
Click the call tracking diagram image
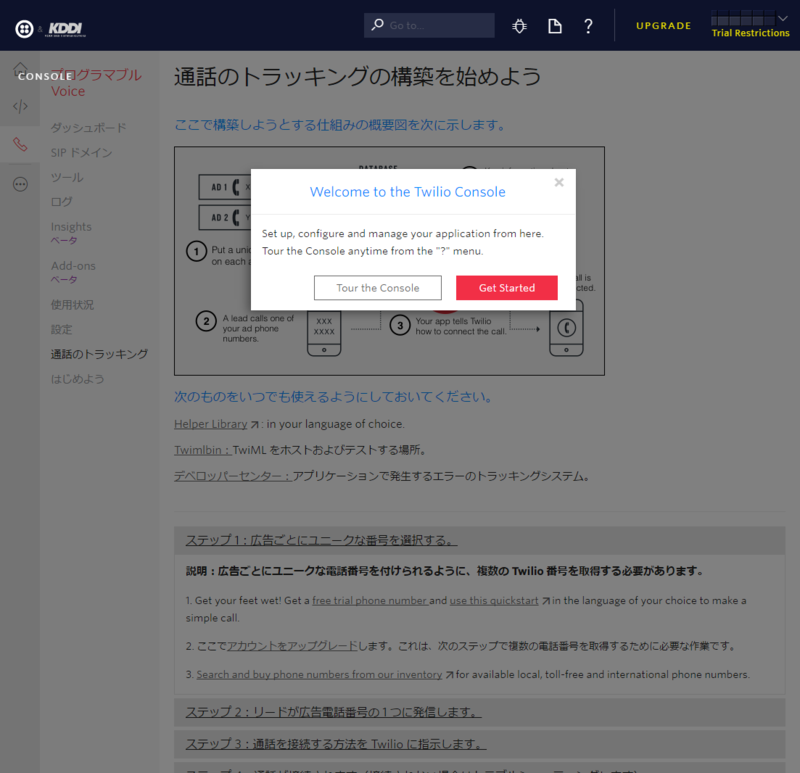pyautogui.click(x=389, y=261)
